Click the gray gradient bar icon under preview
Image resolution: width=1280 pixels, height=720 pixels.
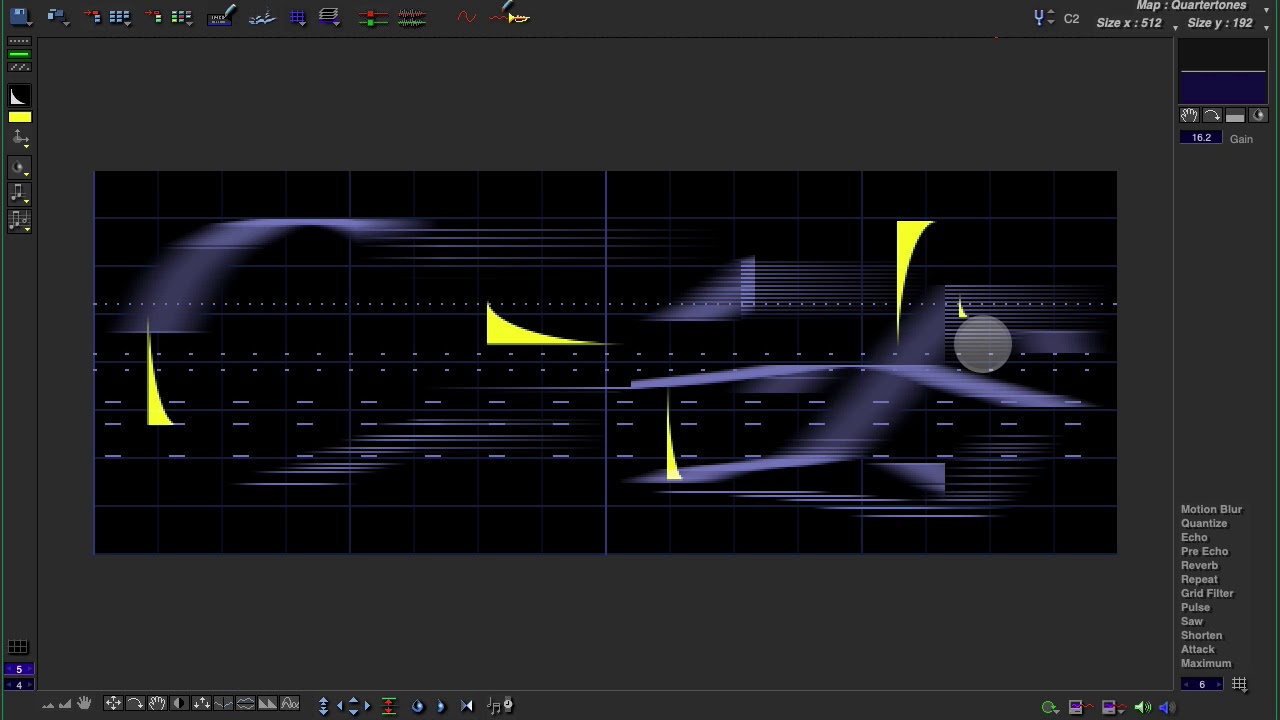coord(1235,116)
